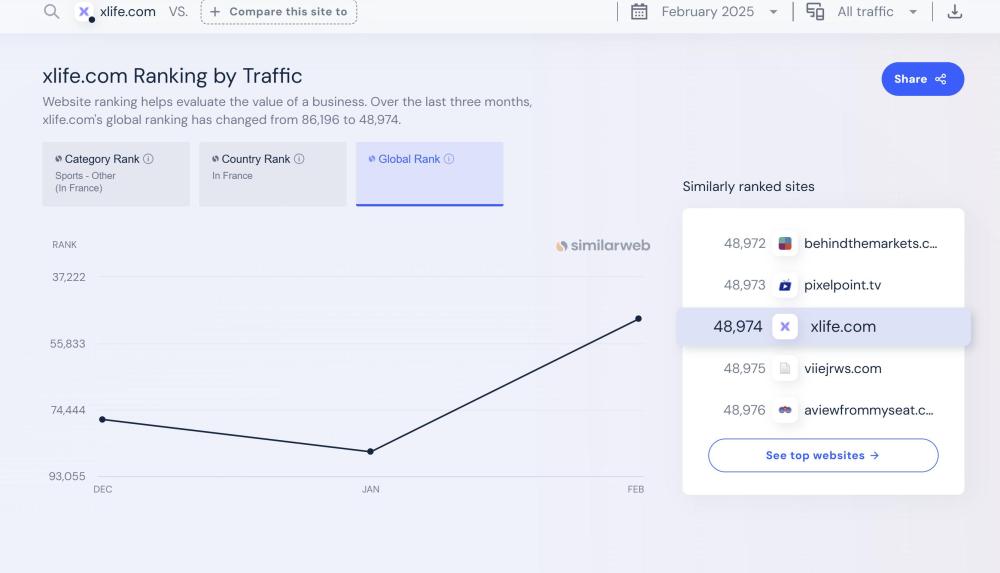Open the viiejrws.com ranked site link
This screenshot has height=573, width=1000.
[842, 368]
